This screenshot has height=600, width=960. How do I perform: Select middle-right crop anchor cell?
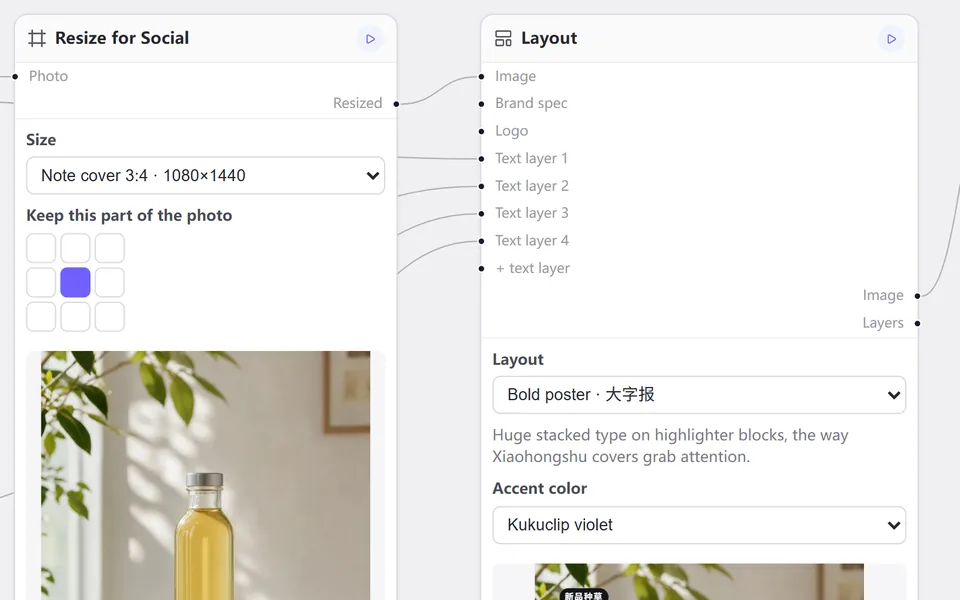[110, 282]
